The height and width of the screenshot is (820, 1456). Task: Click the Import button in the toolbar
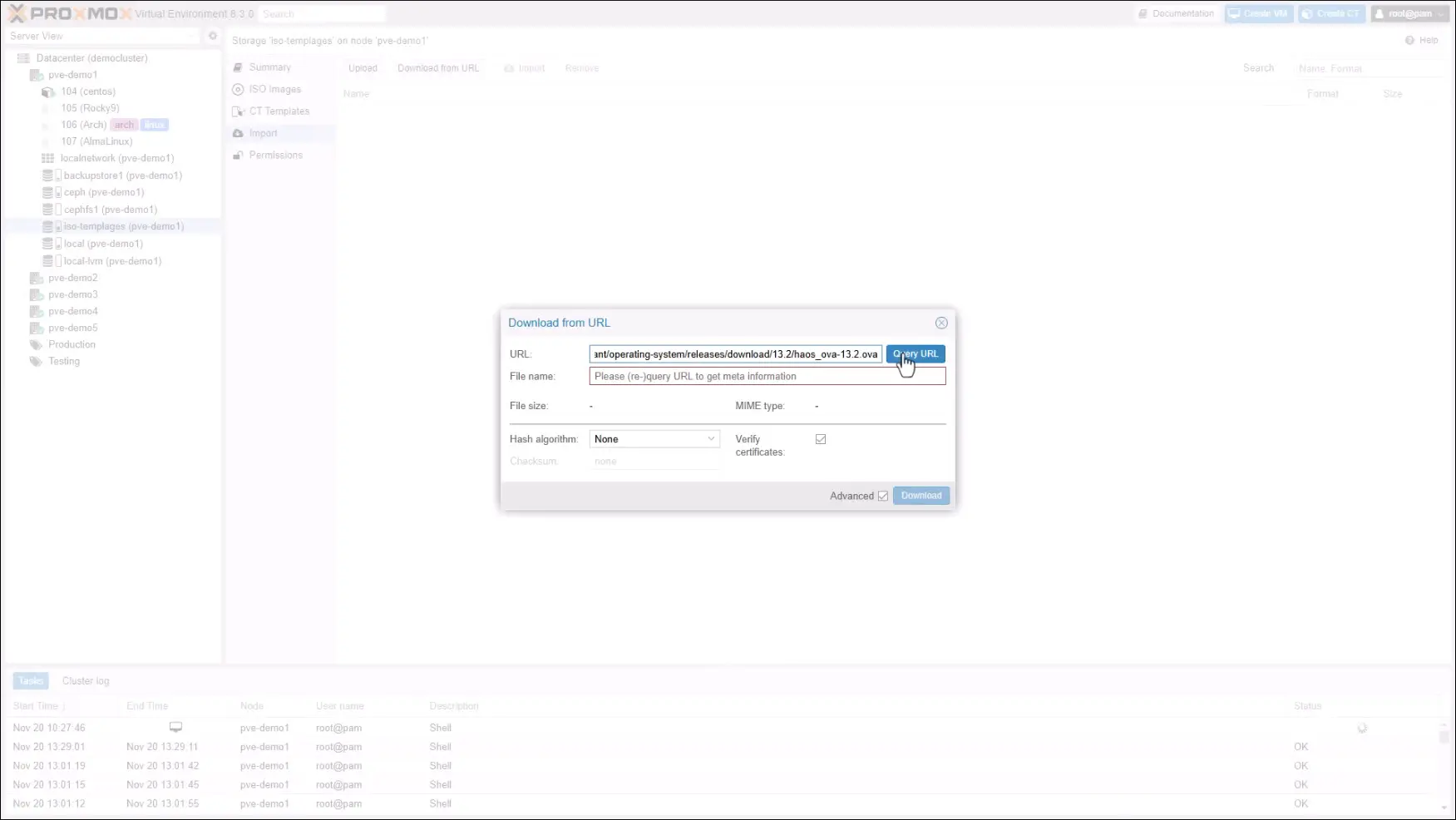(525, 68)
